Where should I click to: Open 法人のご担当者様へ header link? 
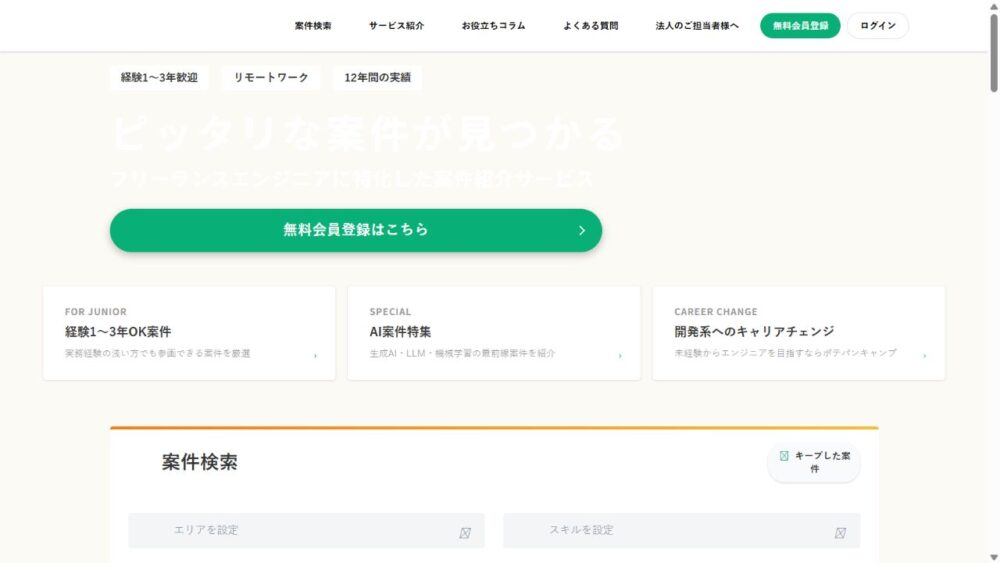[x=696, y=26]
